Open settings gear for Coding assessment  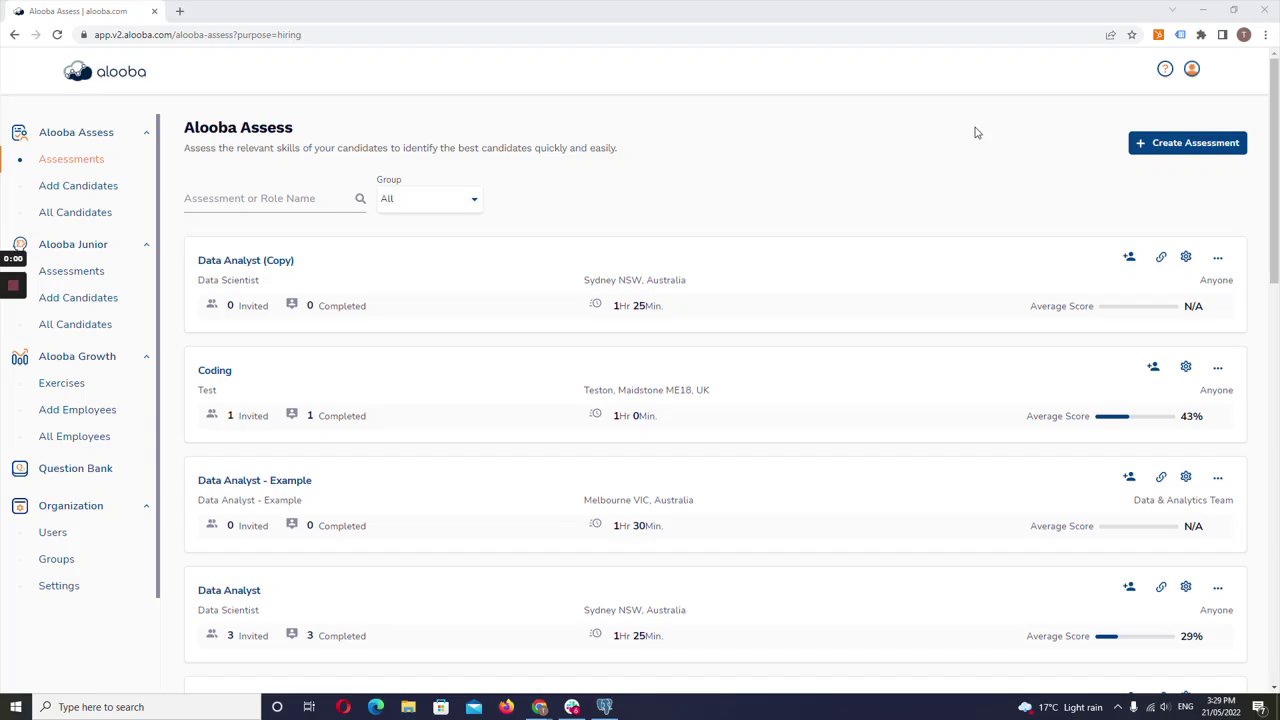tap(1186, 367)
